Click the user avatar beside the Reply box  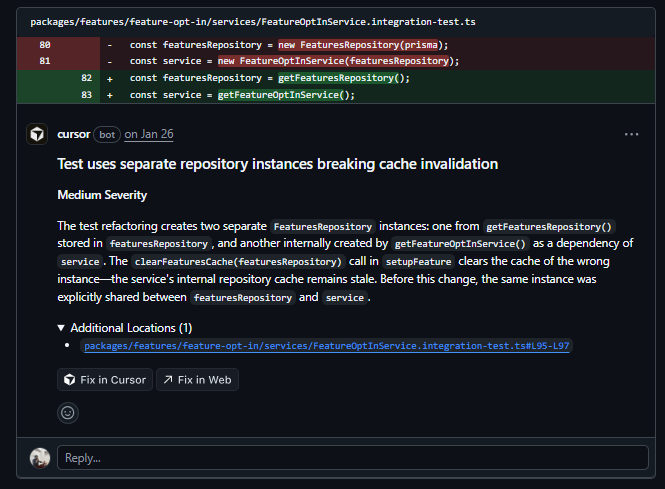point(40,458)
